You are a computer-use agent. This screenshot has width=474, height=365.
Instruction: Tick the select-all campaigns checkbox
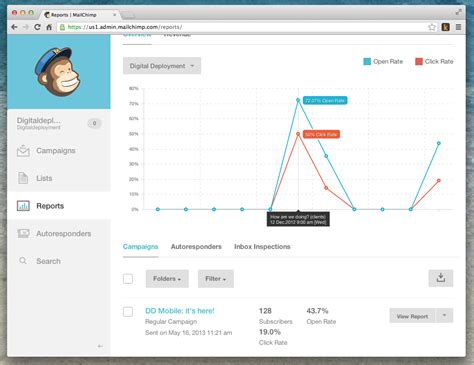click(128, 279)
